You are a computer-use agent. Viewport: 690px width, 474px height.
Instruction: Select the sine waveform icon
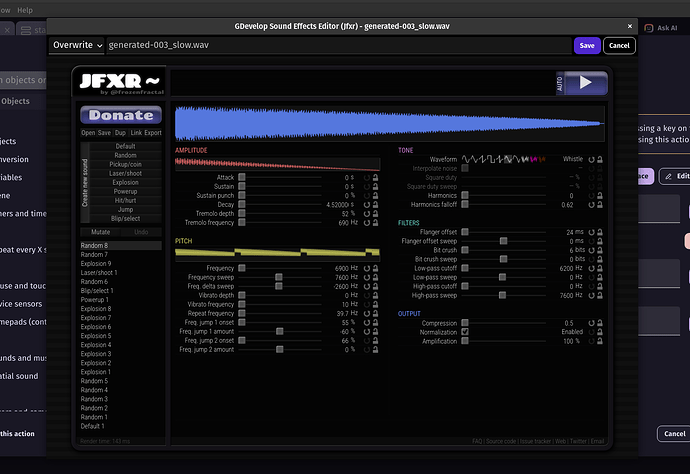click(x=466, y=159)
